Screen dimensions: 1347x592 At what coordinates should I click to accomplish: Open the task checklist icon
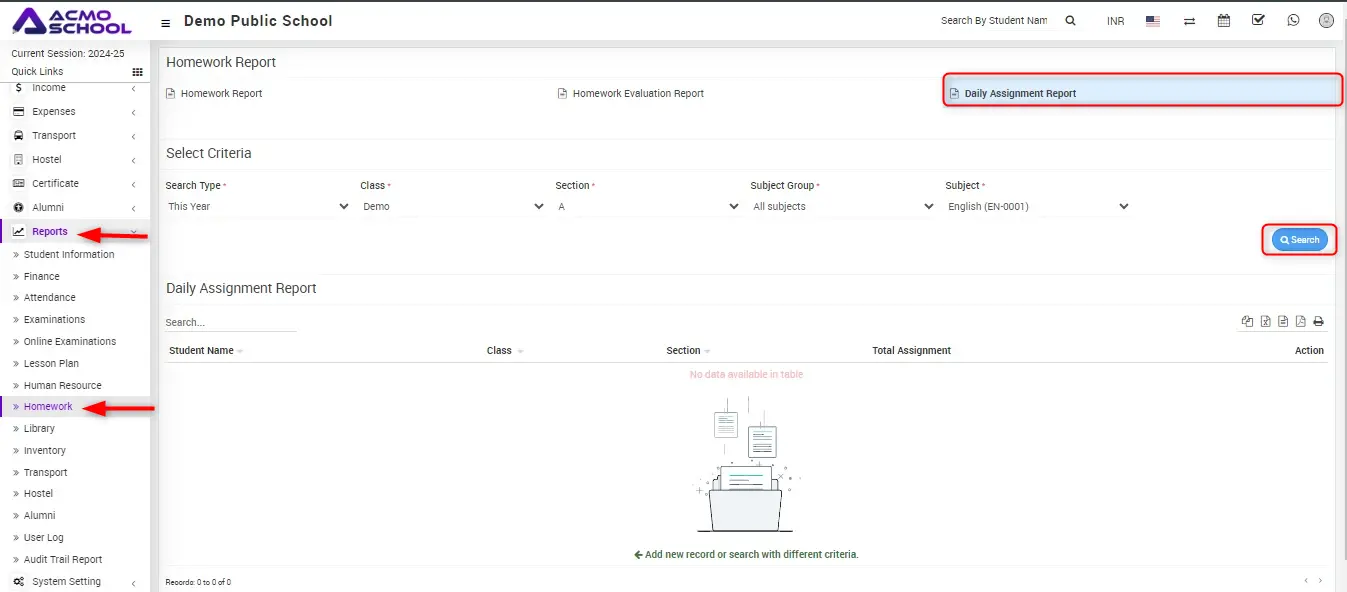tap(1258, 20)
